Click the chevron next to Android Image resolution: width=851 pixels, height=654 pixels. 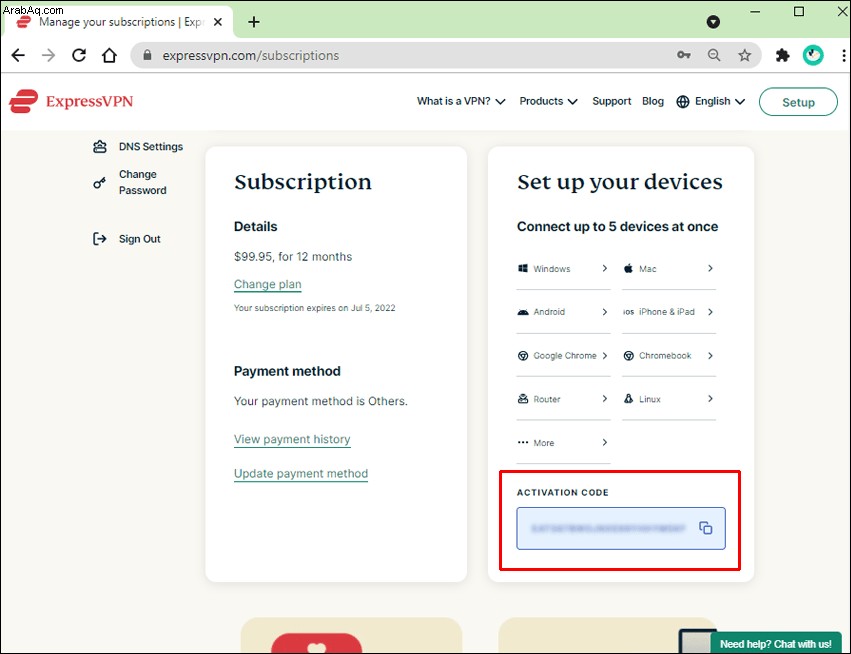tap(605, 312)
